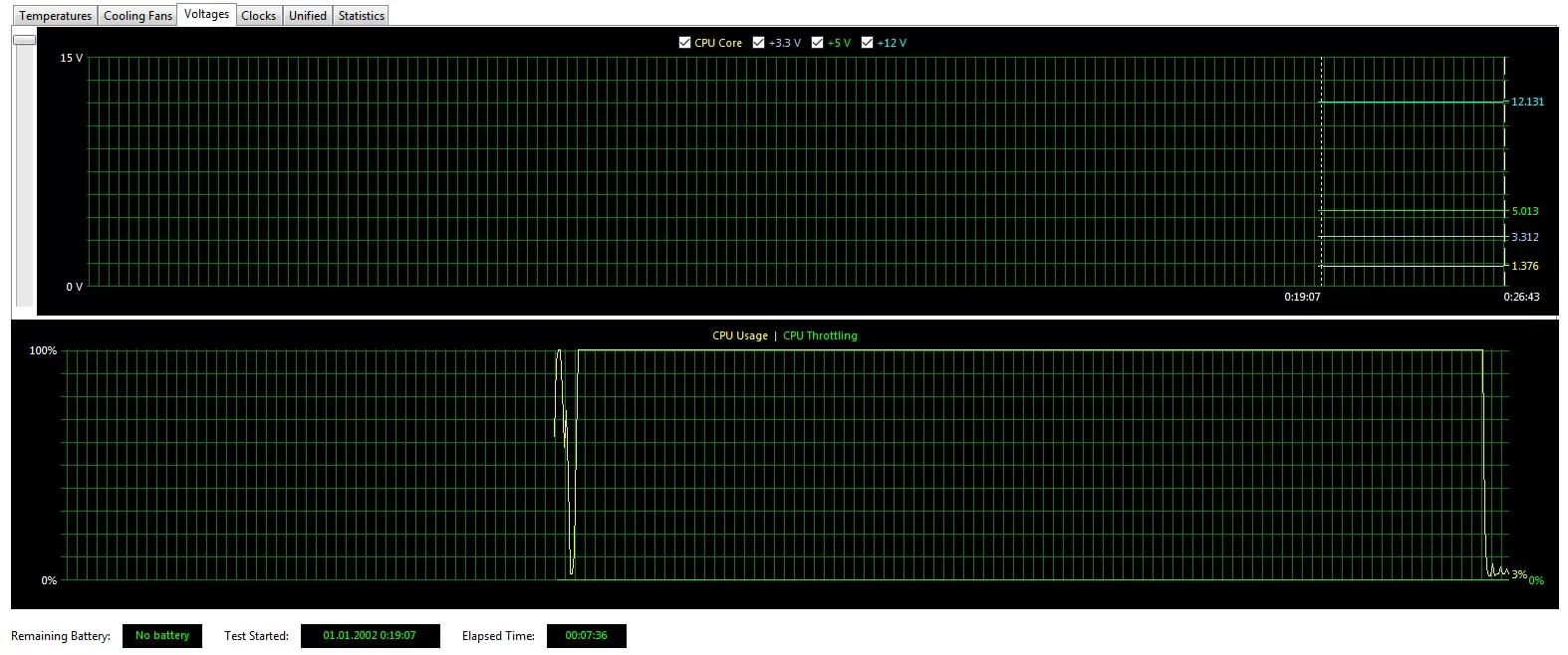Click the Elapsed Time value 00:07:36

(586, 636)
